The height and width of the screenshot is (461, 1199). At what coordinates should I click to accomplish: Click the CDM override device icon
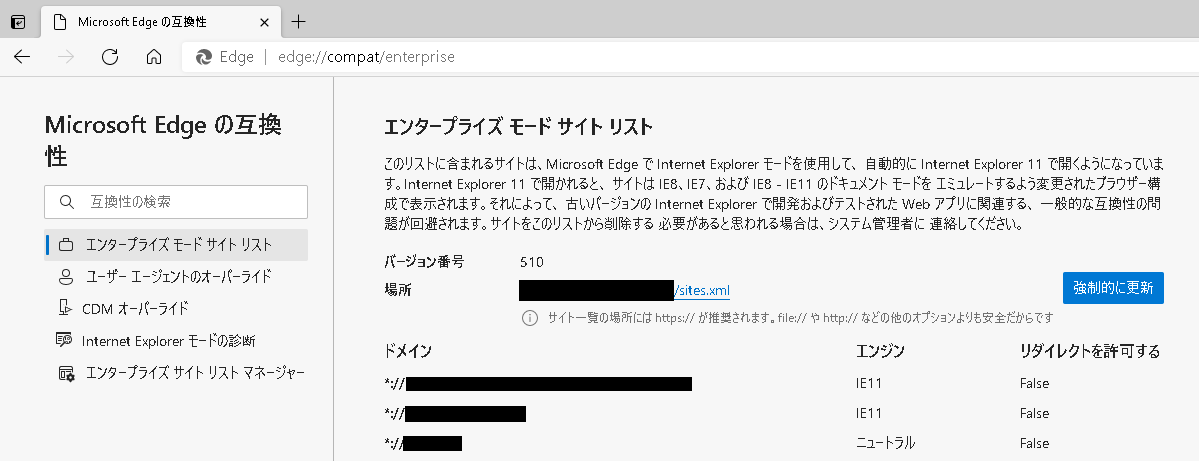pos(64,308)
